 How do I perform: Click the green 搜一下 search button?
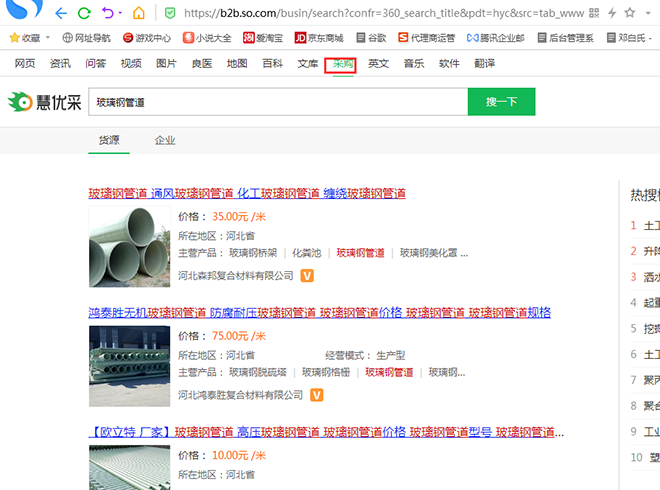(x=501, y=102)
